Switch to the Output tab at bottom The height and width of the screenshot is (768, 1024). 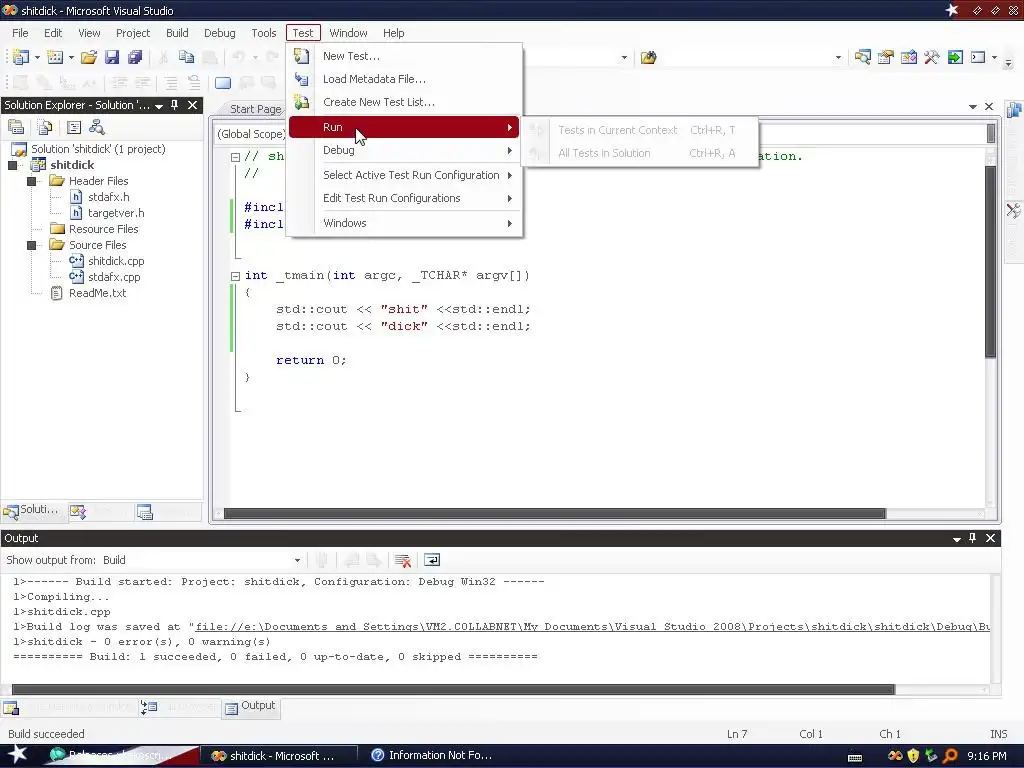pos(251,706)
